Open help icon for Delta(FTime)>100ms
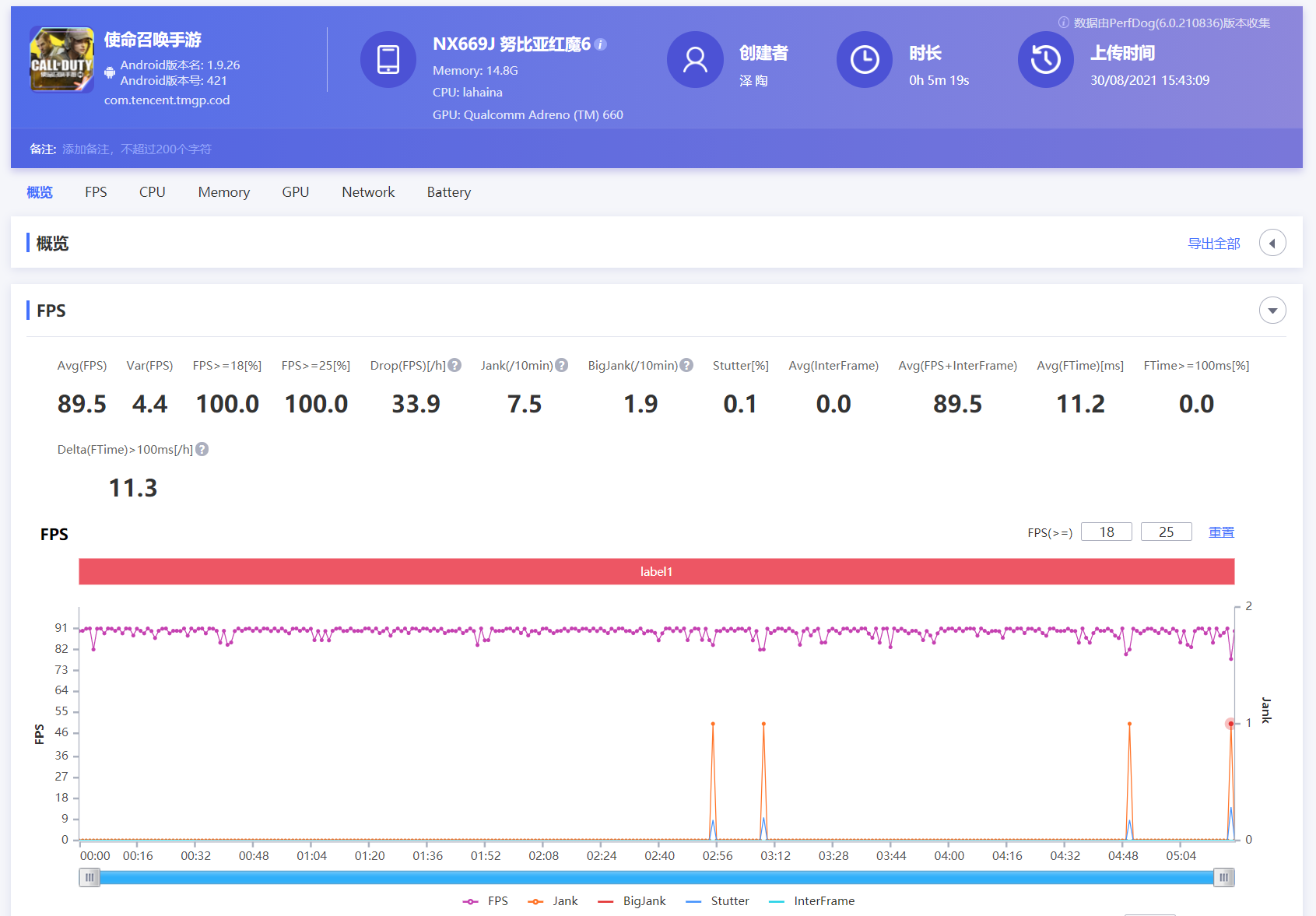The height and width of the screenshot is (916, 1316). coord(202,449)
